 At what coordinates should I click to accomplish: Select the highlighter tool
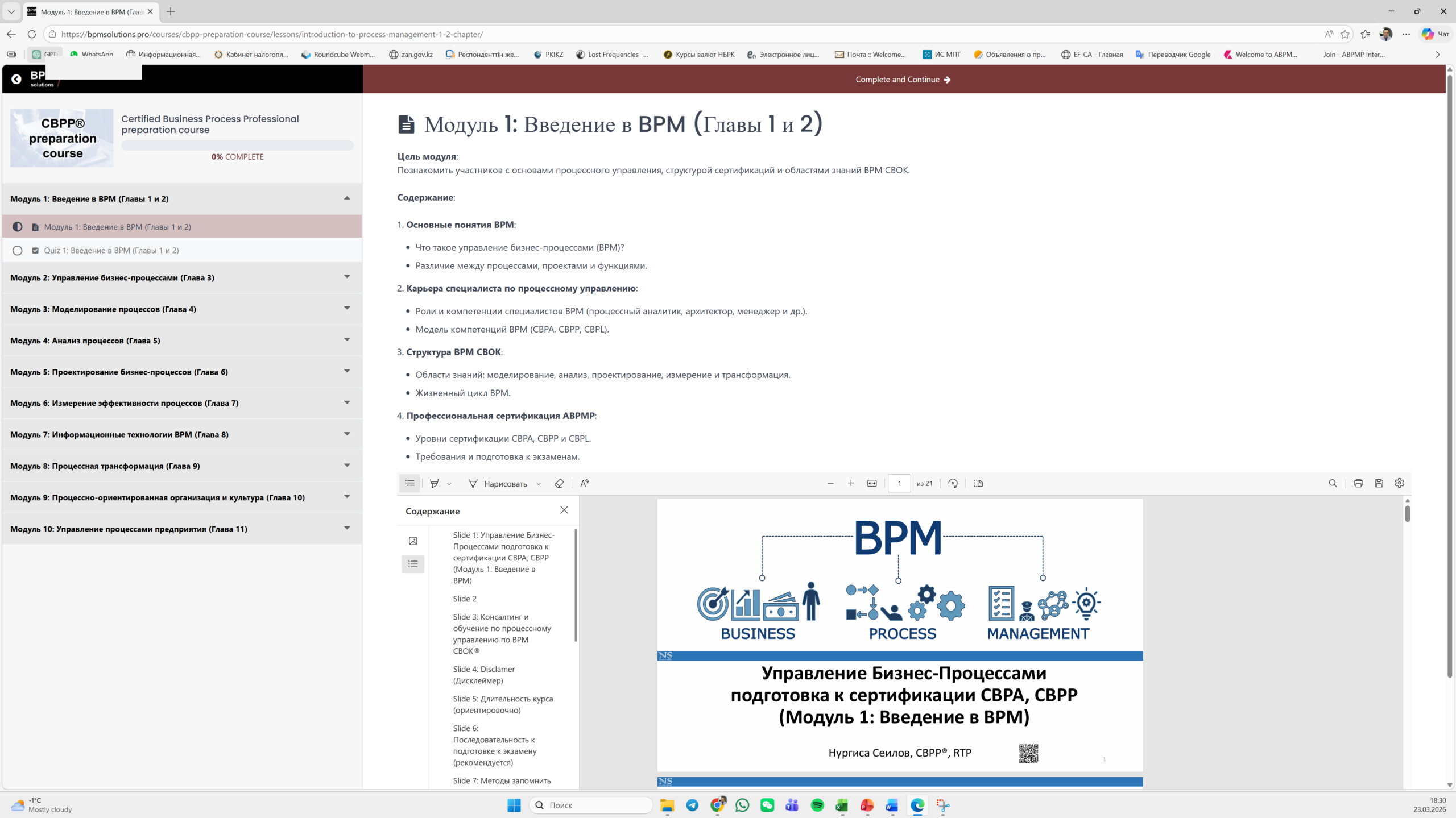pos(435,483)
